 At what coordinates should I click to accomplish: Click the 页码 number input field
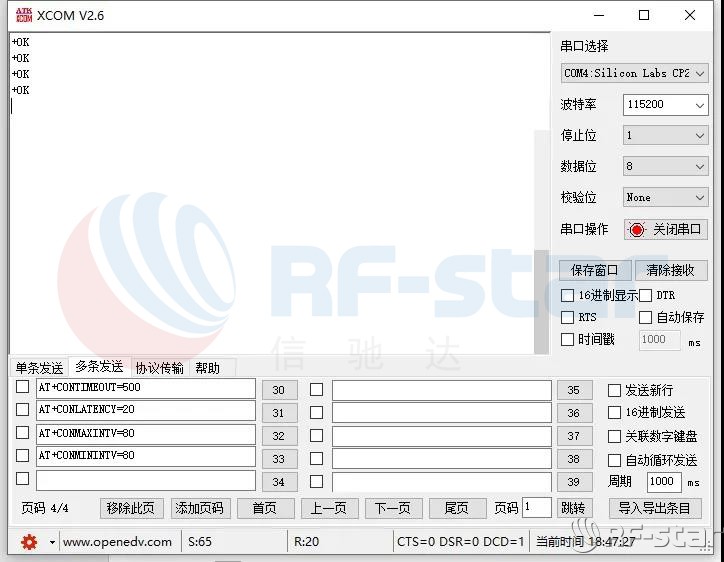point(537,508)
